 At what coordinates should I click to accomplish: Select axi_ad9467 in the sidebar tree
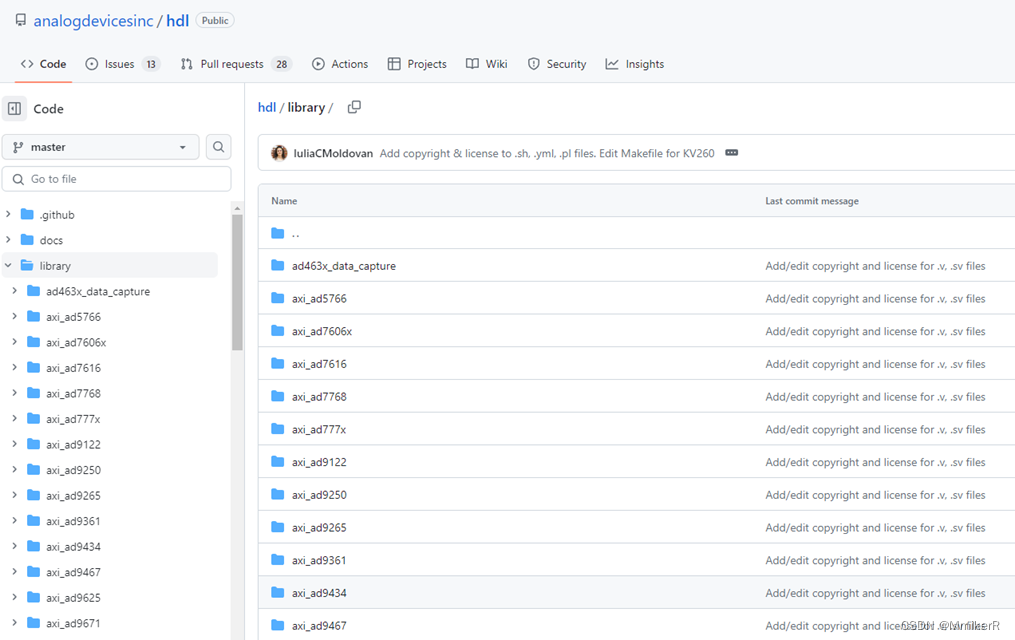[73, 572]
